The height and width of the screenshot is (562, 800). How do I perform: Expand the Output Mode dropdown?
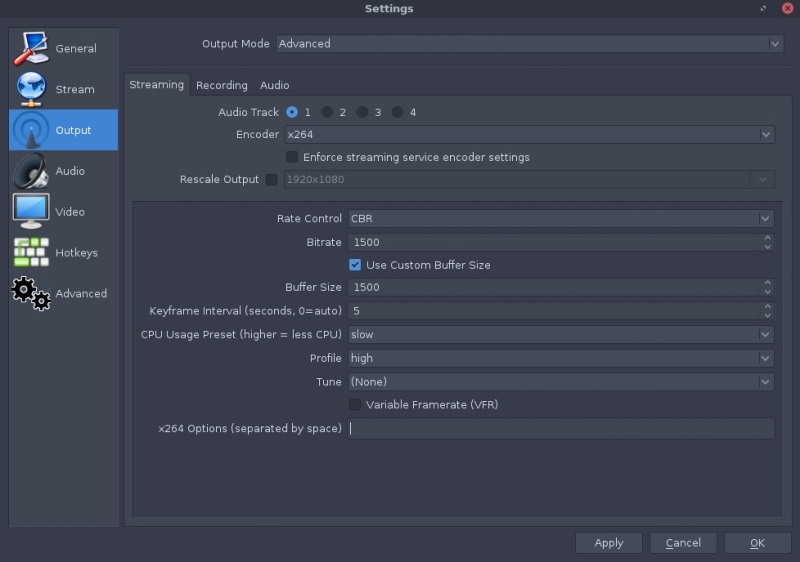(x=528, y=44)
